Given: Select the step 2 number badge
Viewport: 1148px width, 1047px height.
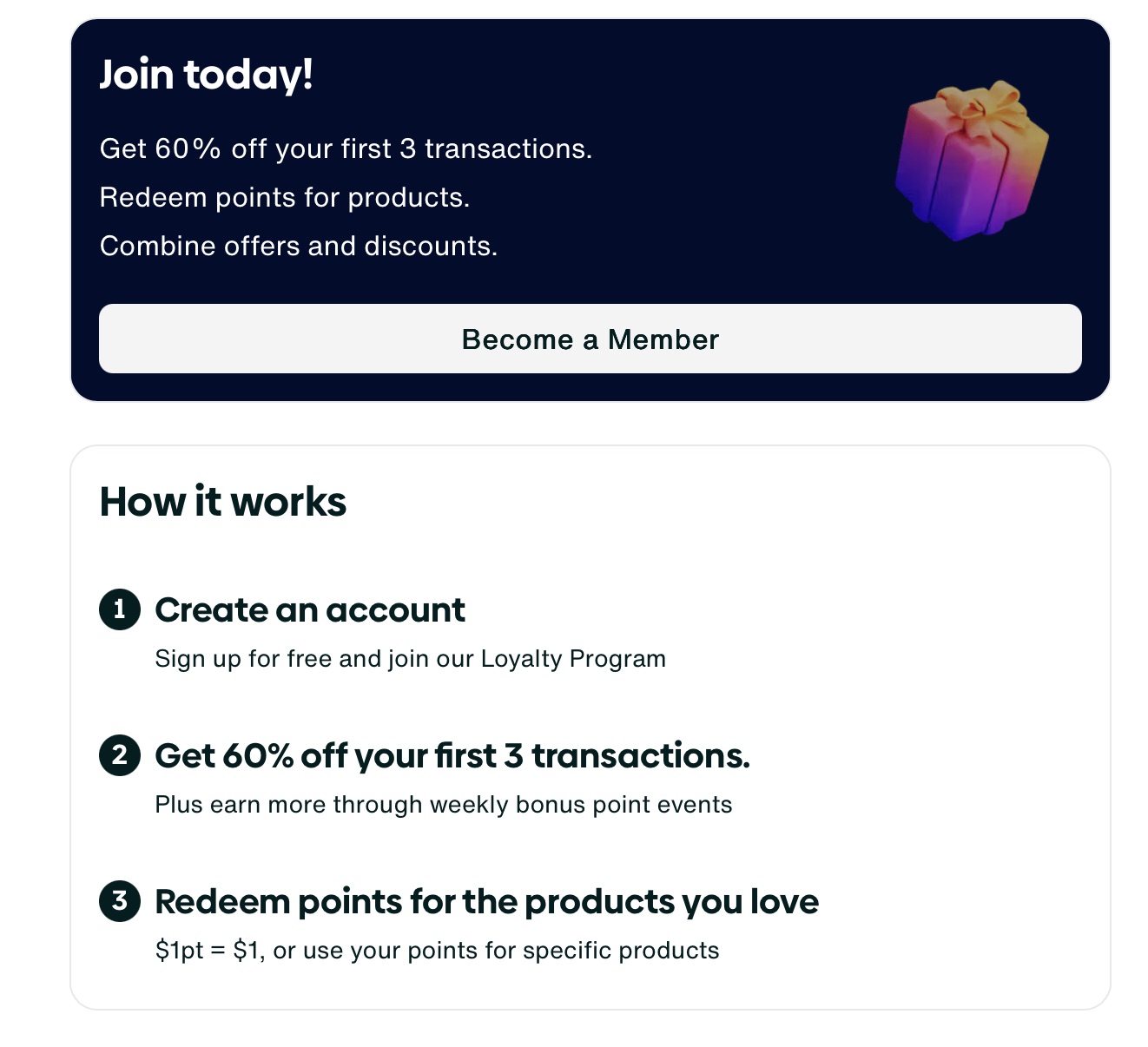Looking at the screenshot, I should coord(120,755).
